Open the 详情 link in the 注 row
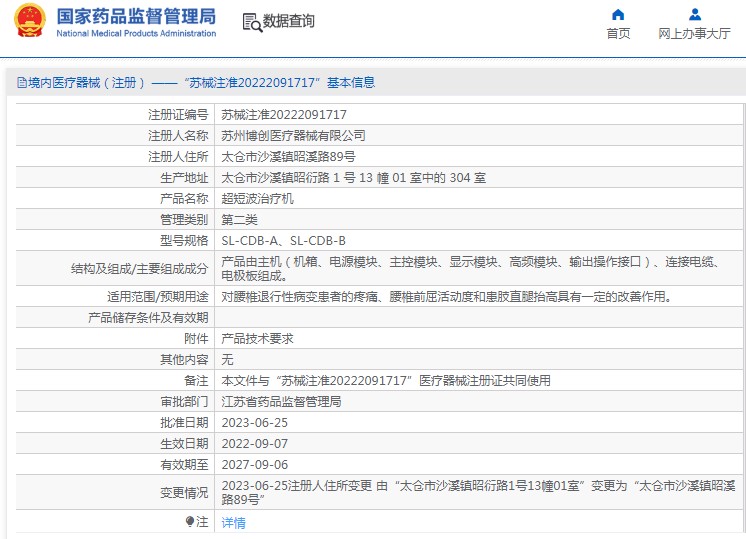The width and height of the screenshot is (746, 539). [x=233, y=522]
